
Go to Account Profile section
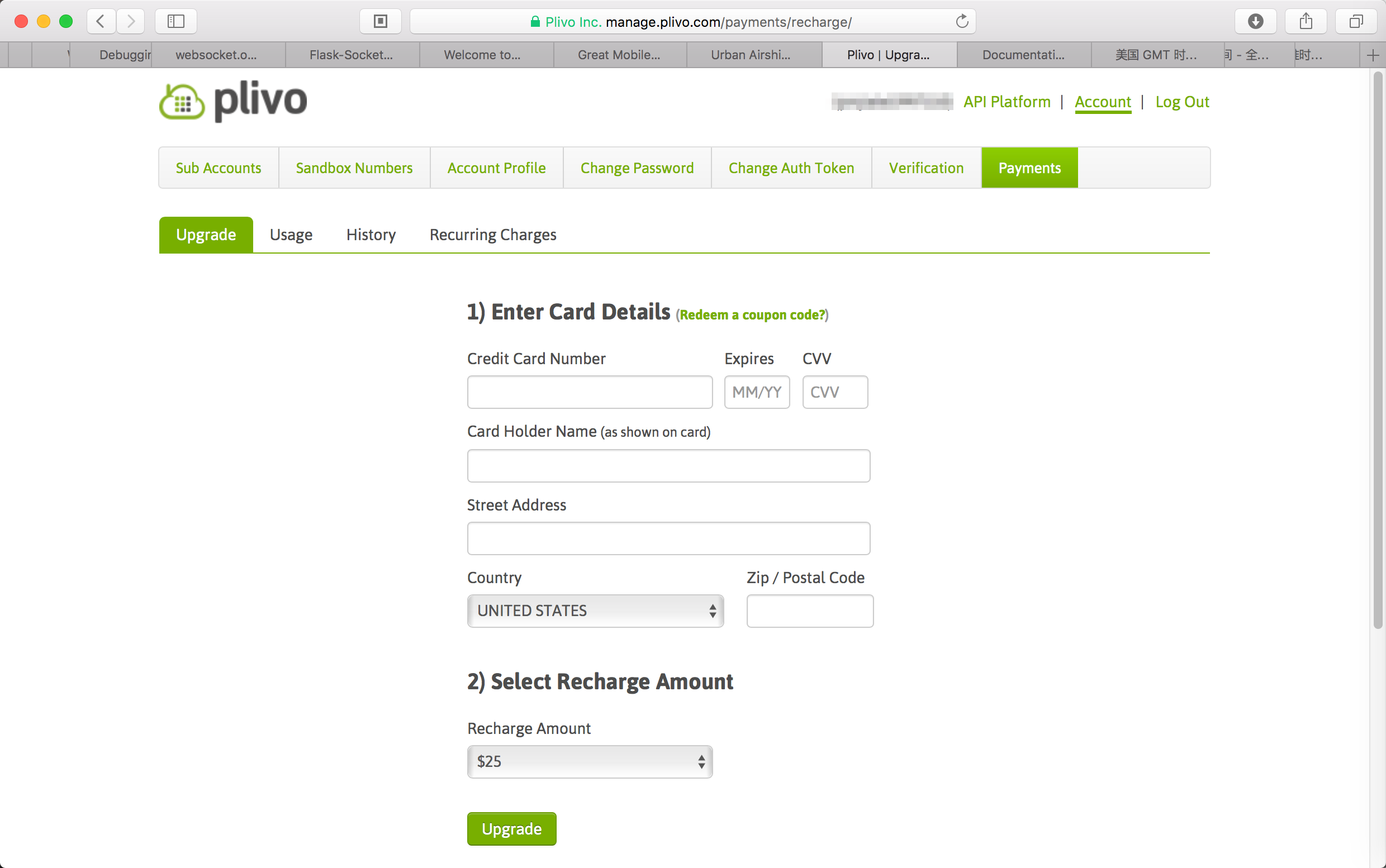(x=496, y=168)
